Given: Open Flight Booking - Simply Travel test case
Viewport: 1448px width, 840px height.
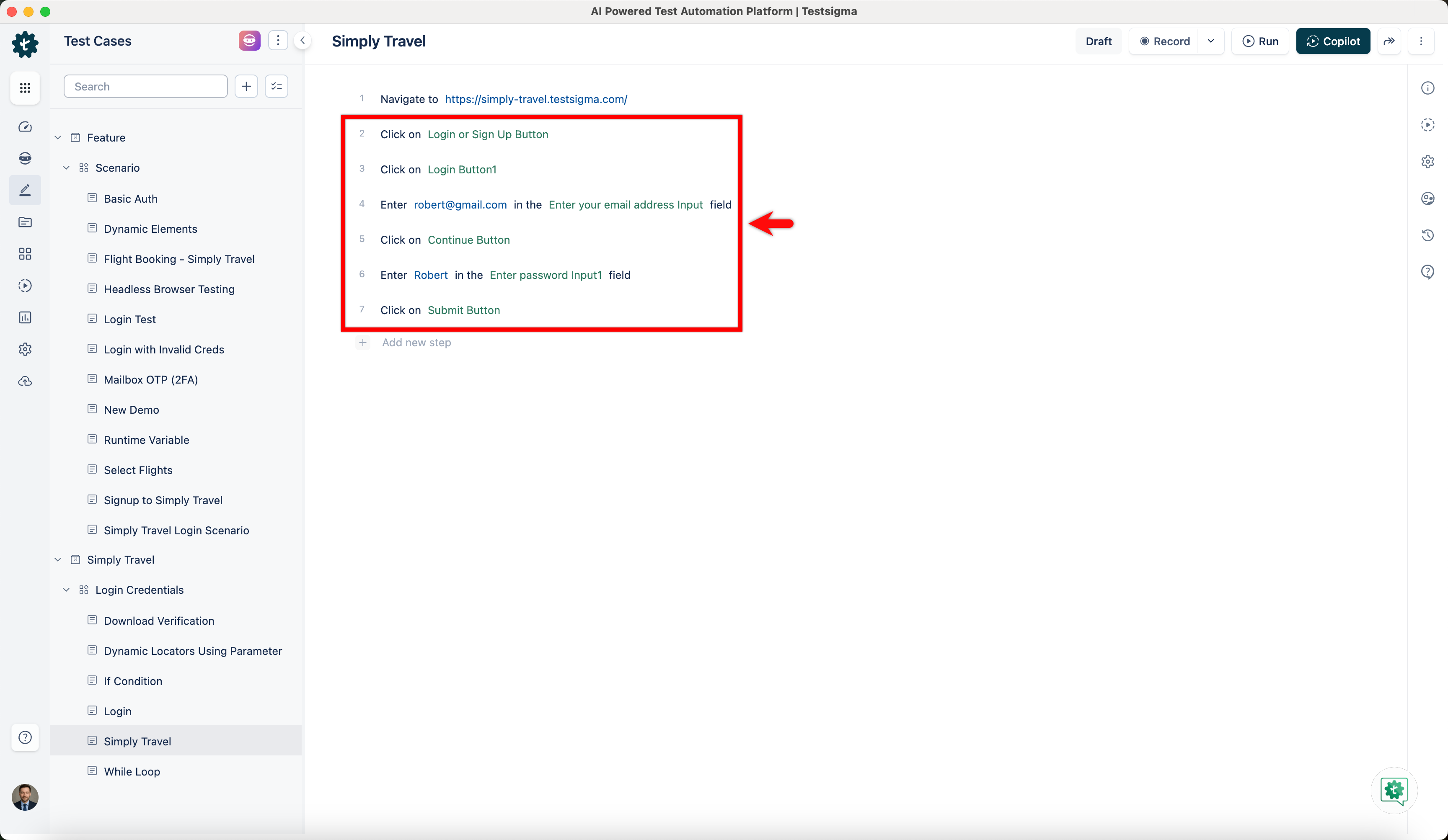Looking at the screenshot, I should pos(179,259).
